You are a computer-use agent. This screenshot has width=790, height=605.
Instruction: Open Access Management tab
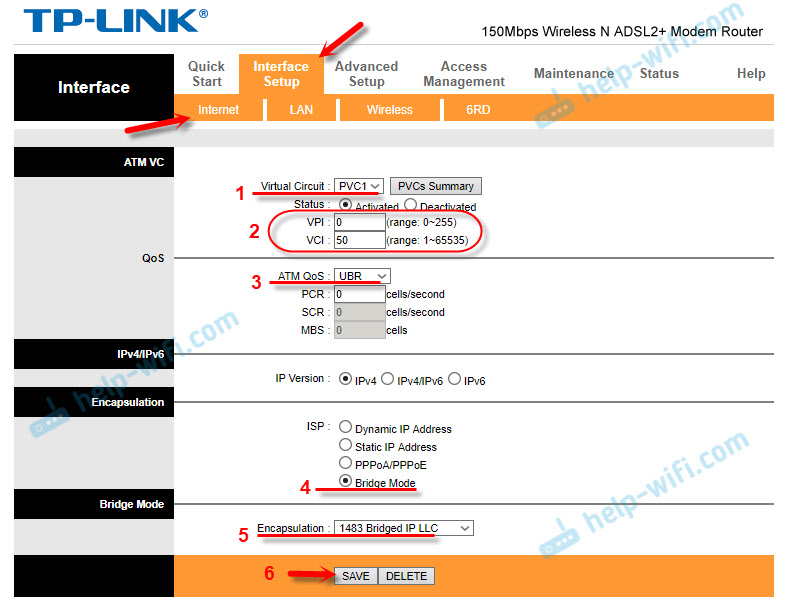tap(464, 74)
